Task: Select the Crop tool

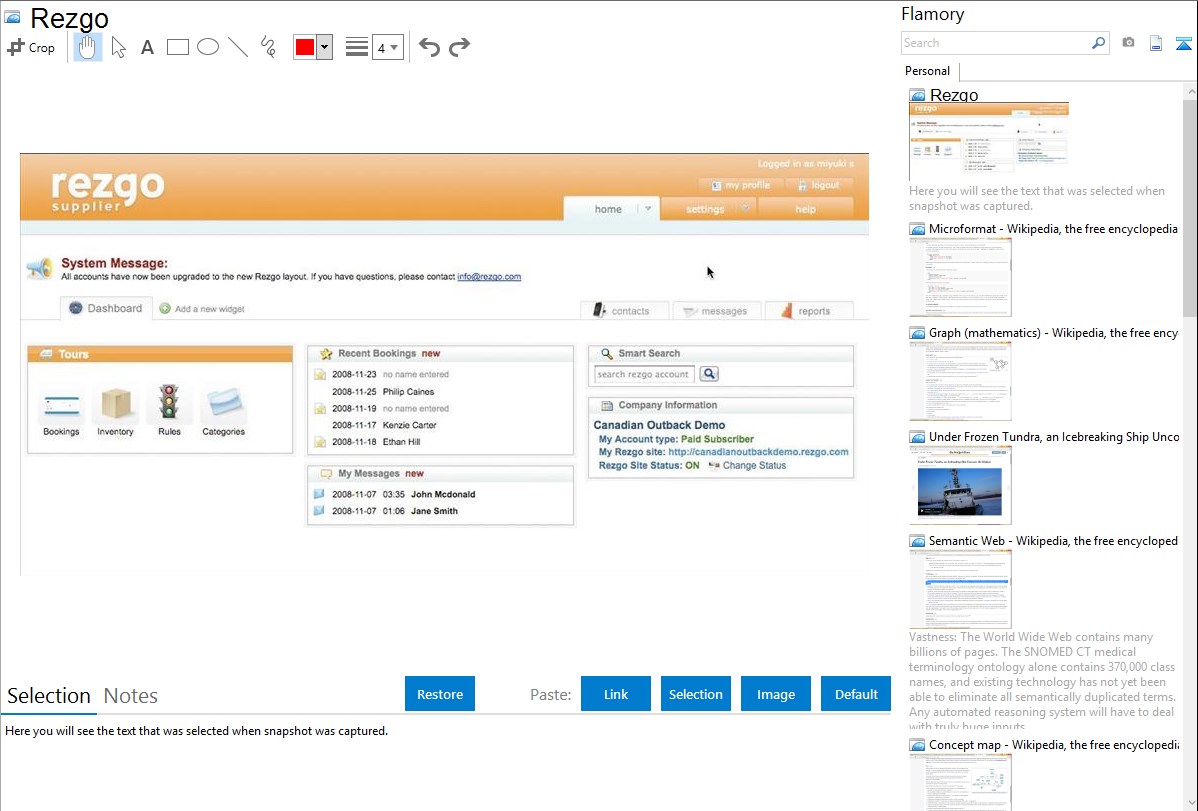Action: coord(31,47)
